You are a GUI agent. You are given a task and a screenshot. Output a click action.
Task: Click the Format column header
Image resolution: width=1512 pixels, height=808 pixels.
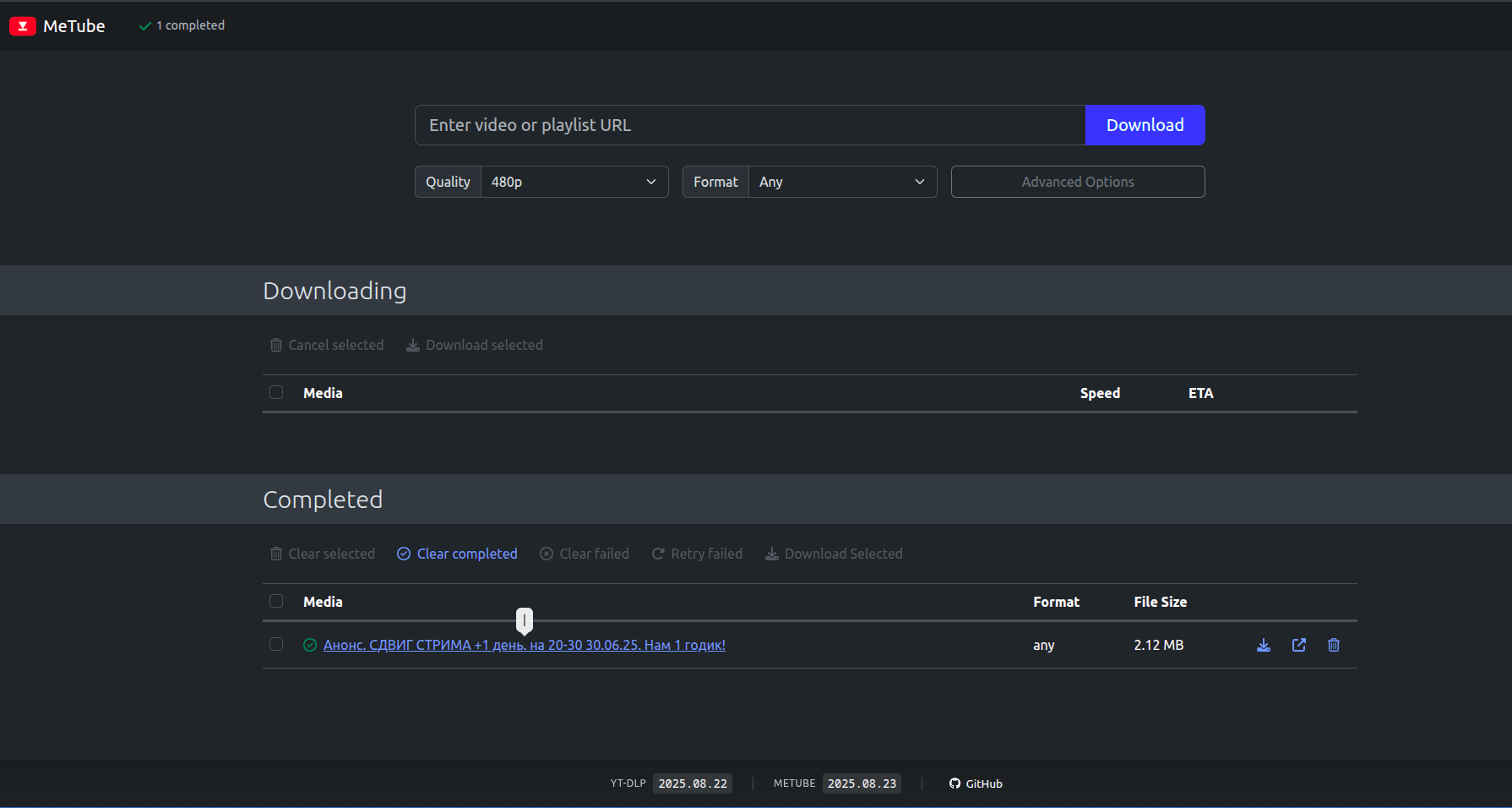coord(1056,602)
